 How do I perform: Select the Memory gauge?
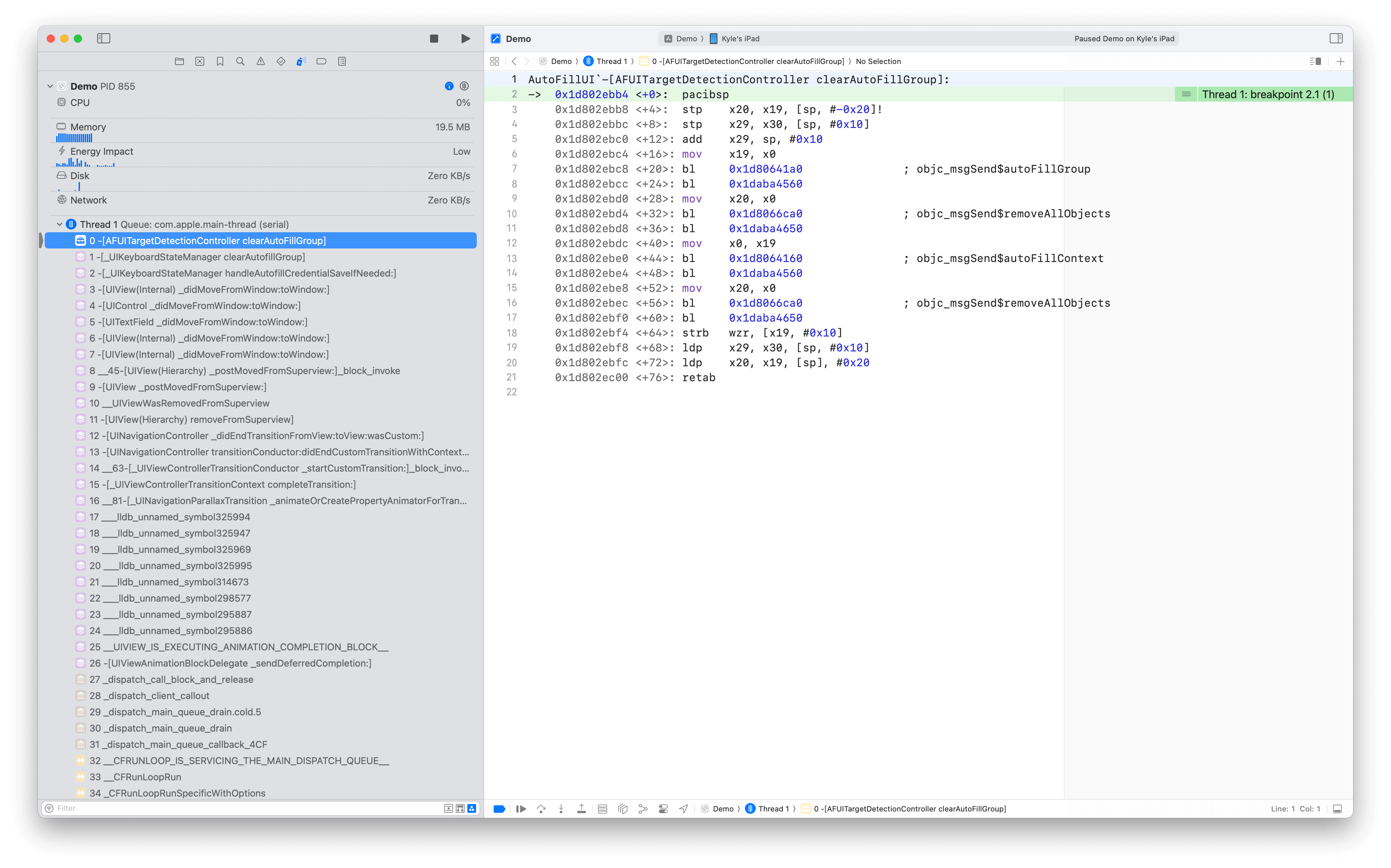(x=263, y=131)
